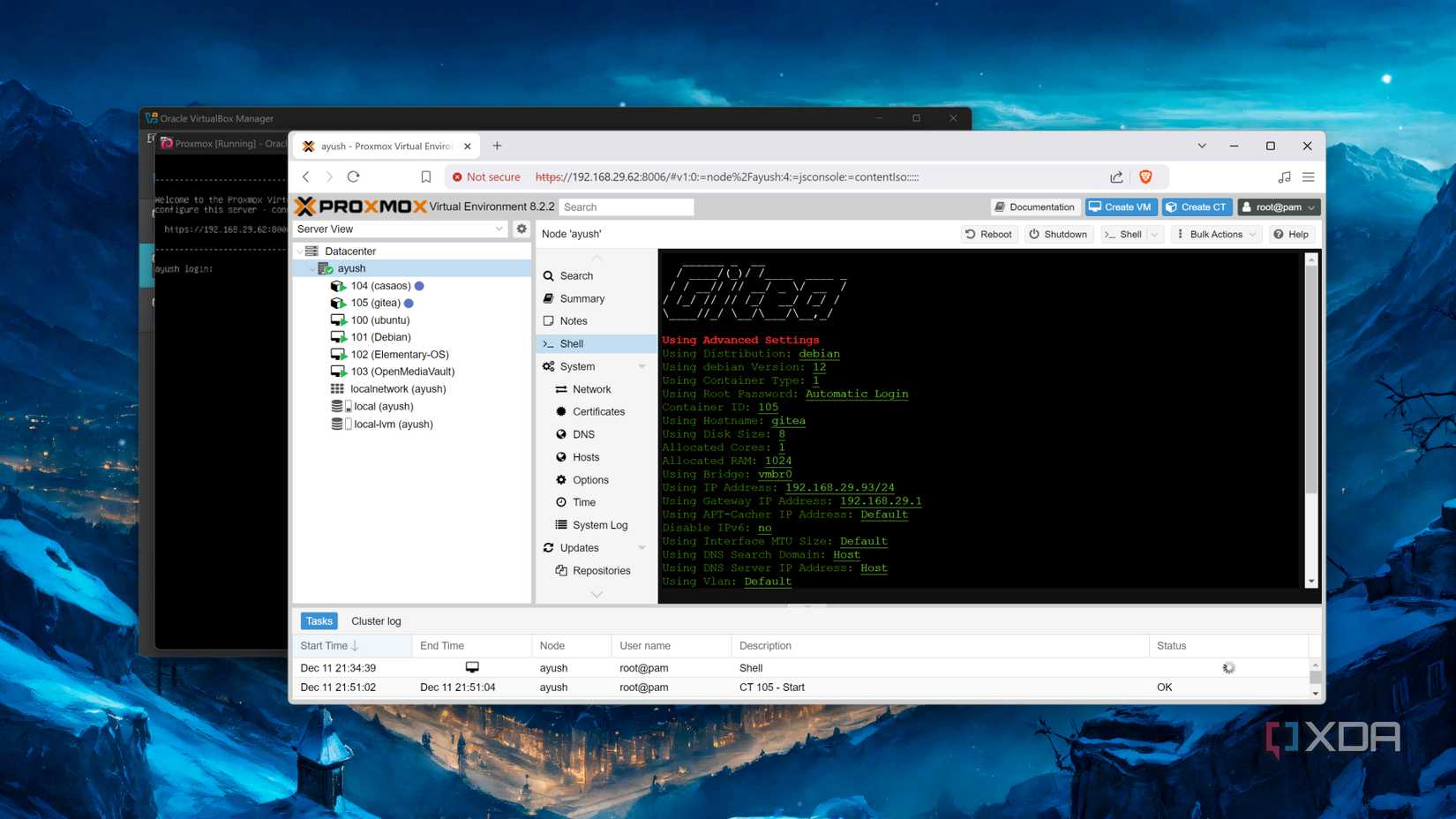Select the Summary view of node ayush
Image resolution: width=1456 pixels, height=819 pixels.
(x=582, y=298)
